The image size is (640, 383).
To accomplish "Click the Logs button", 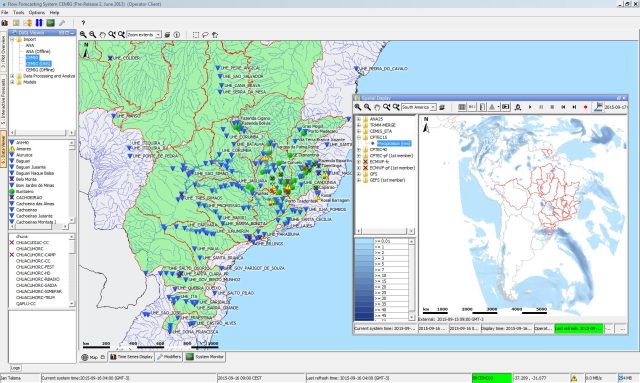I will coord(15,368).
